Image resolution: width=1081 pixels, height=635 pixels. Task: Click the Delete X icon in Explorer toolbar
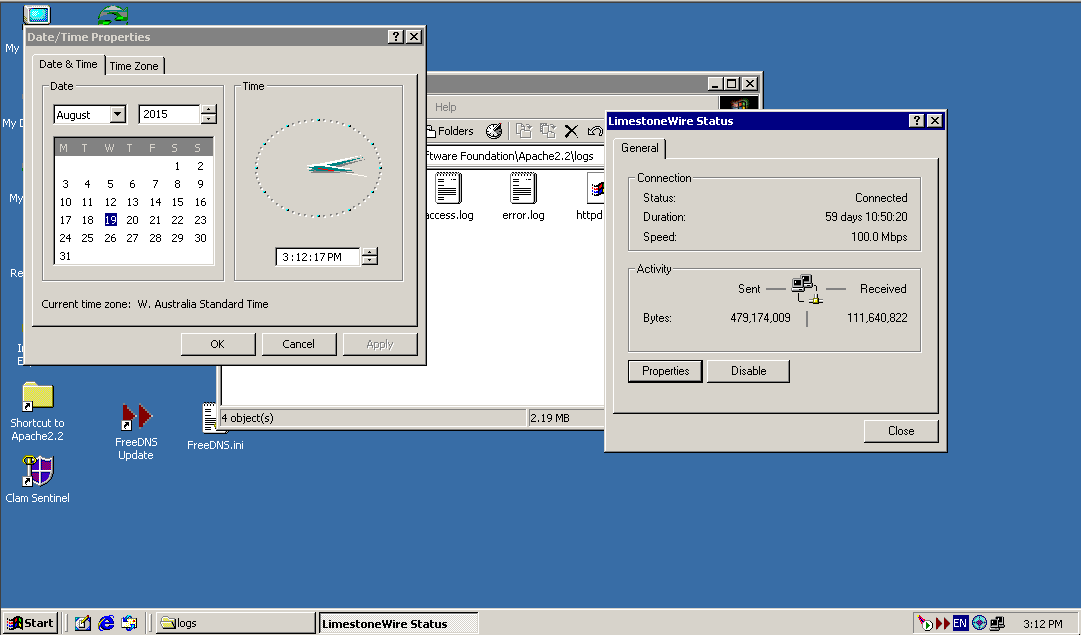[571, 131]
